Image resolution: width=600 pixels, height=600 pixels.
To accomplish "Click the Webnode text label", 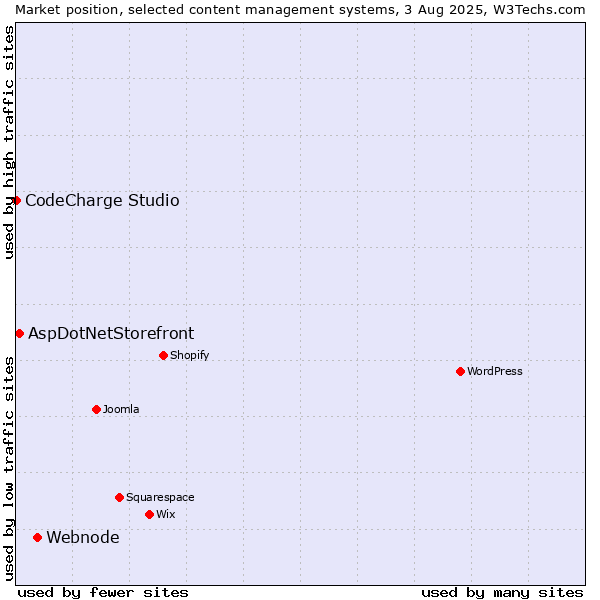I will (83, 537).
